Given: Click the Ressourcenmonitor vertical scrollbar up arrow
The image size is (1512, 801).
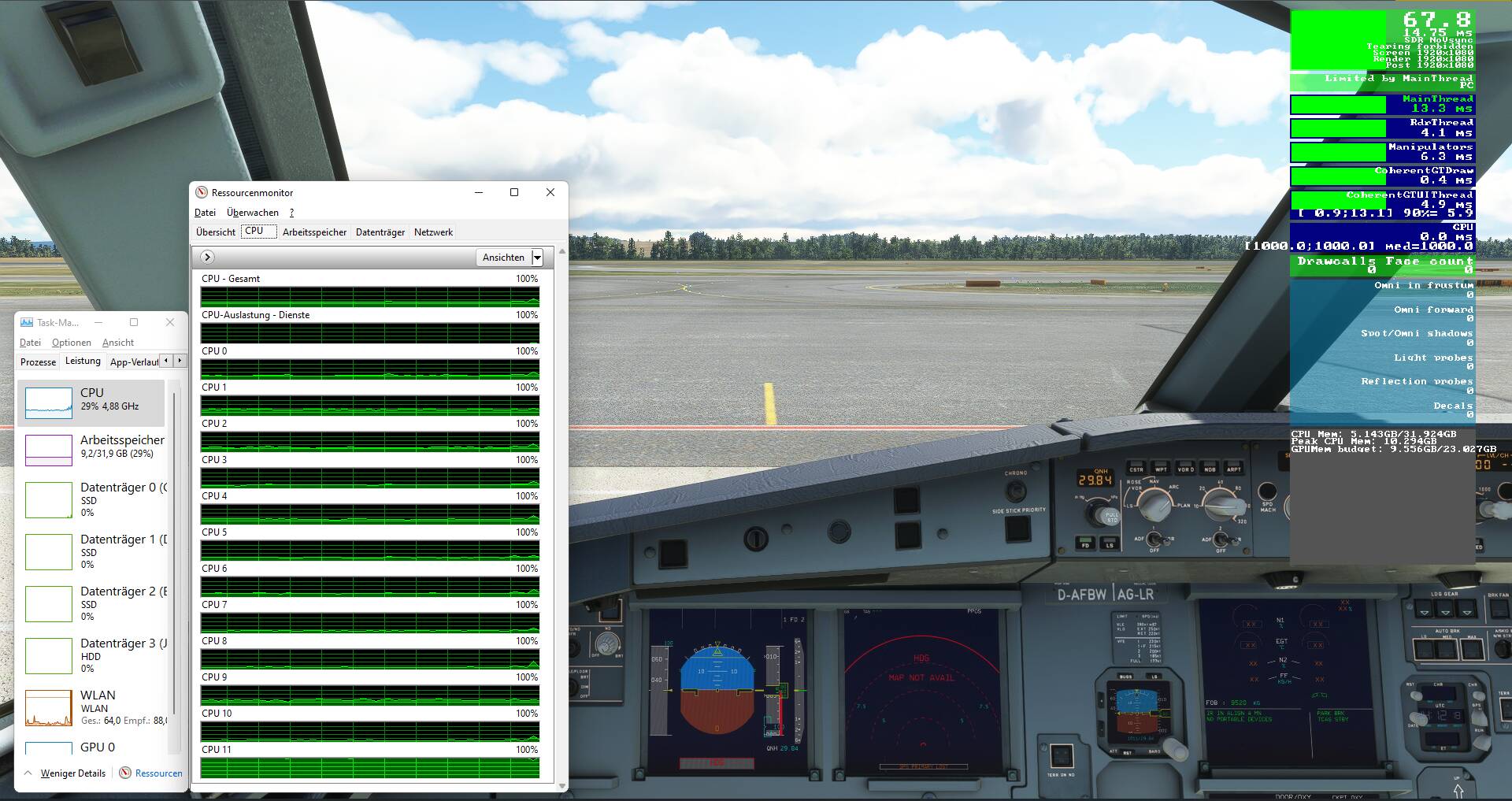Looking at the screenshot, I should pyautogui.click(x=562, y=251).
